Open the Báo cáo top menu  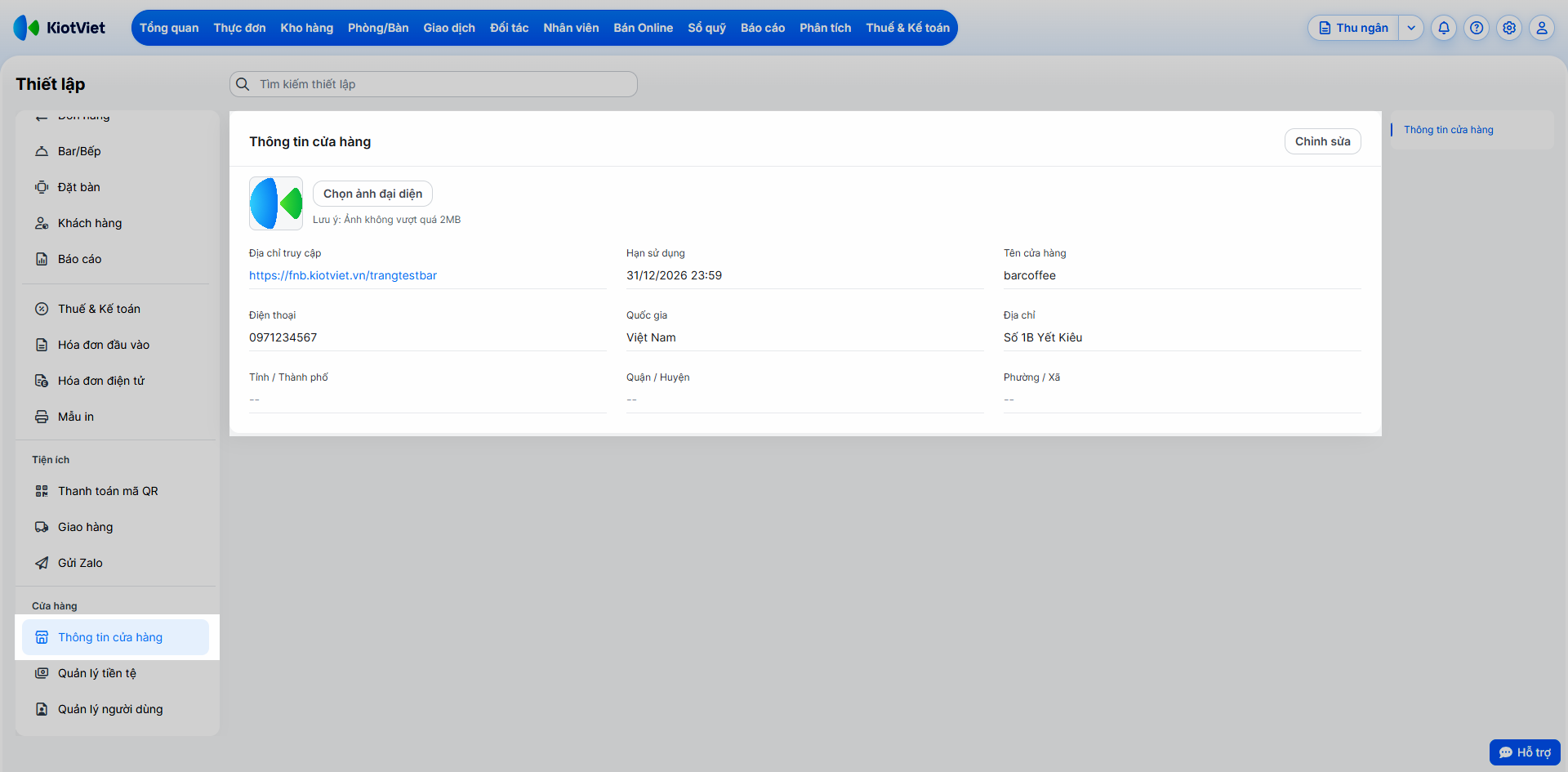point(763,28)
